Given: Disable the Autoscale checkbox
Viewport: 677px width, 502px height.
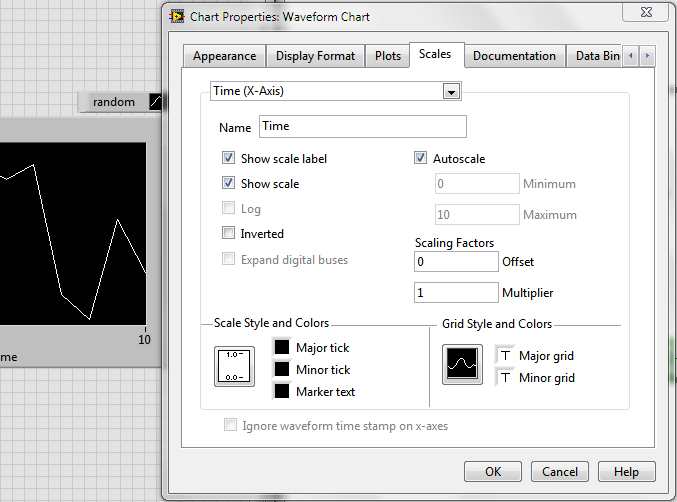Looking at the screenshot, I should [421, 158].
